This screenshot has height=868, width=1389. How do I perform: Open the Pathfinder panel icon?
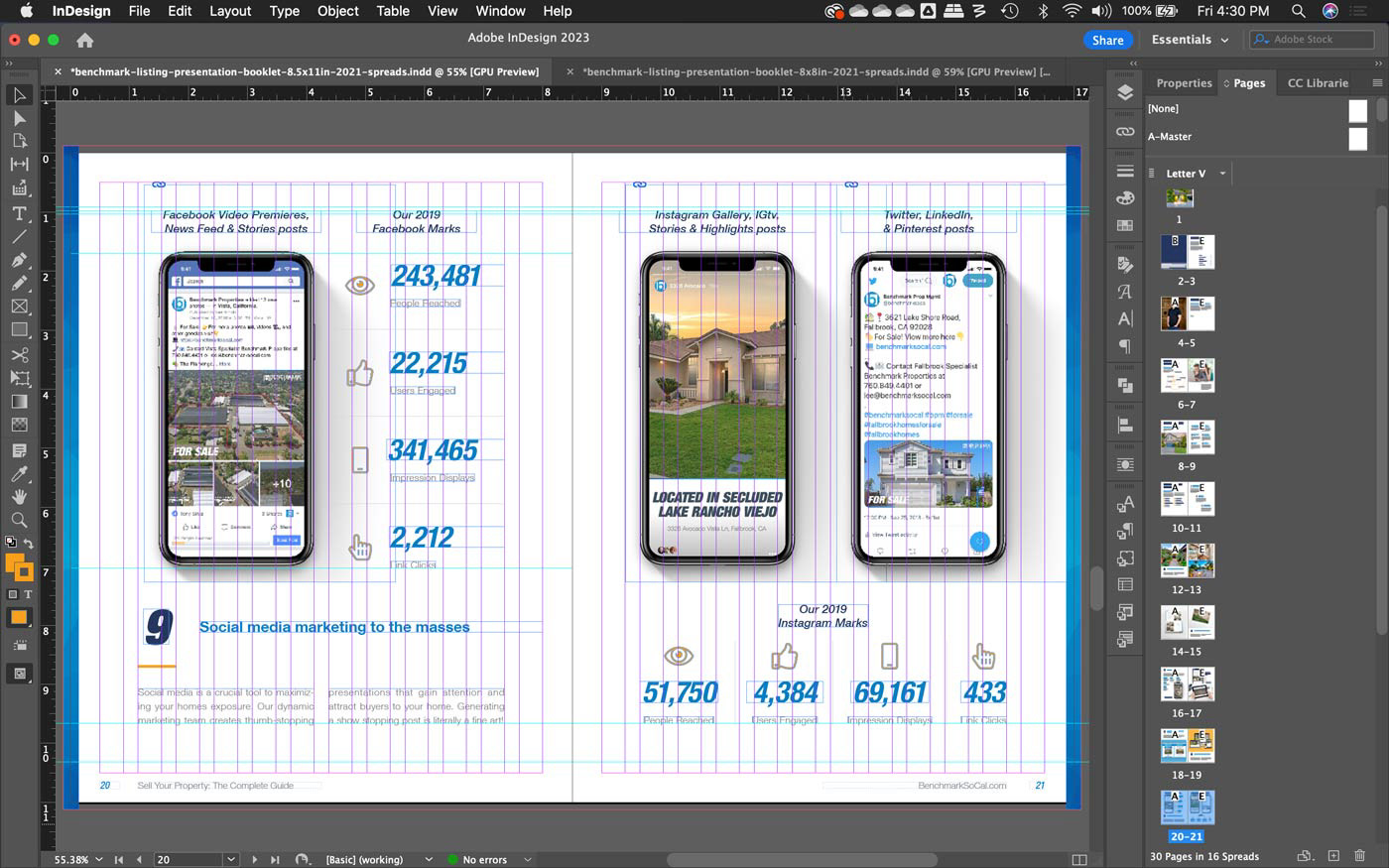tap(1124, 385)
